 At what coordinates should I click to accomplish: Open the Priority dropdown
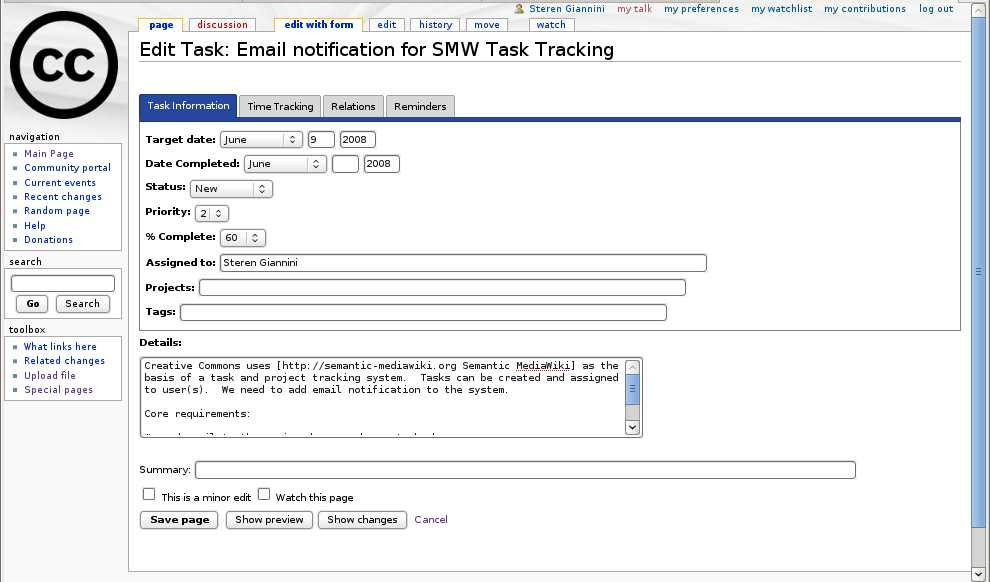coord(212,213)
